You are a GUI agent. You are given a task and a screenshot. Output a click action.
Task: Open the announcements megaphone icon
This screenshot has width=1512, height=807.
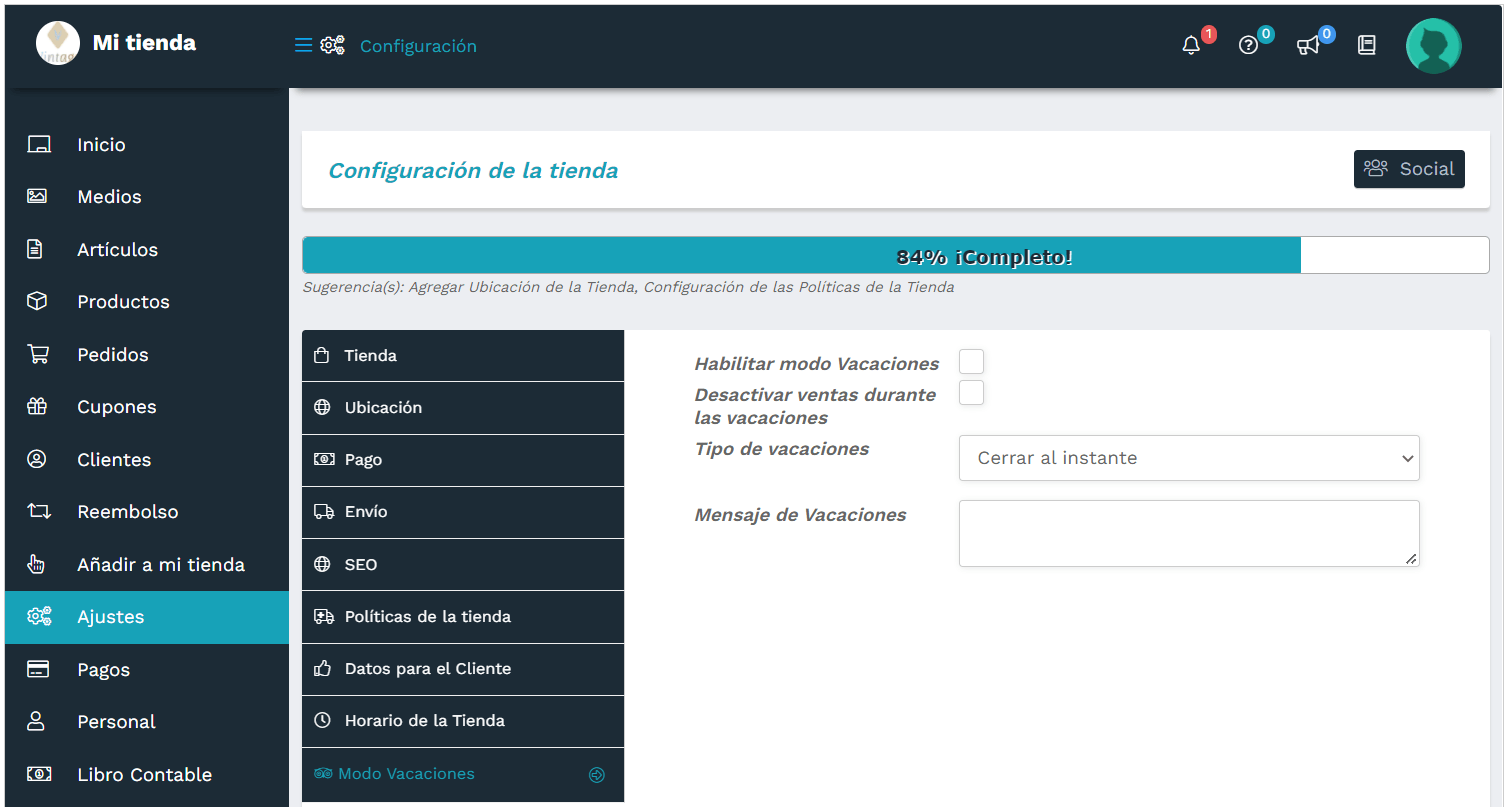tap(1308, 45)
